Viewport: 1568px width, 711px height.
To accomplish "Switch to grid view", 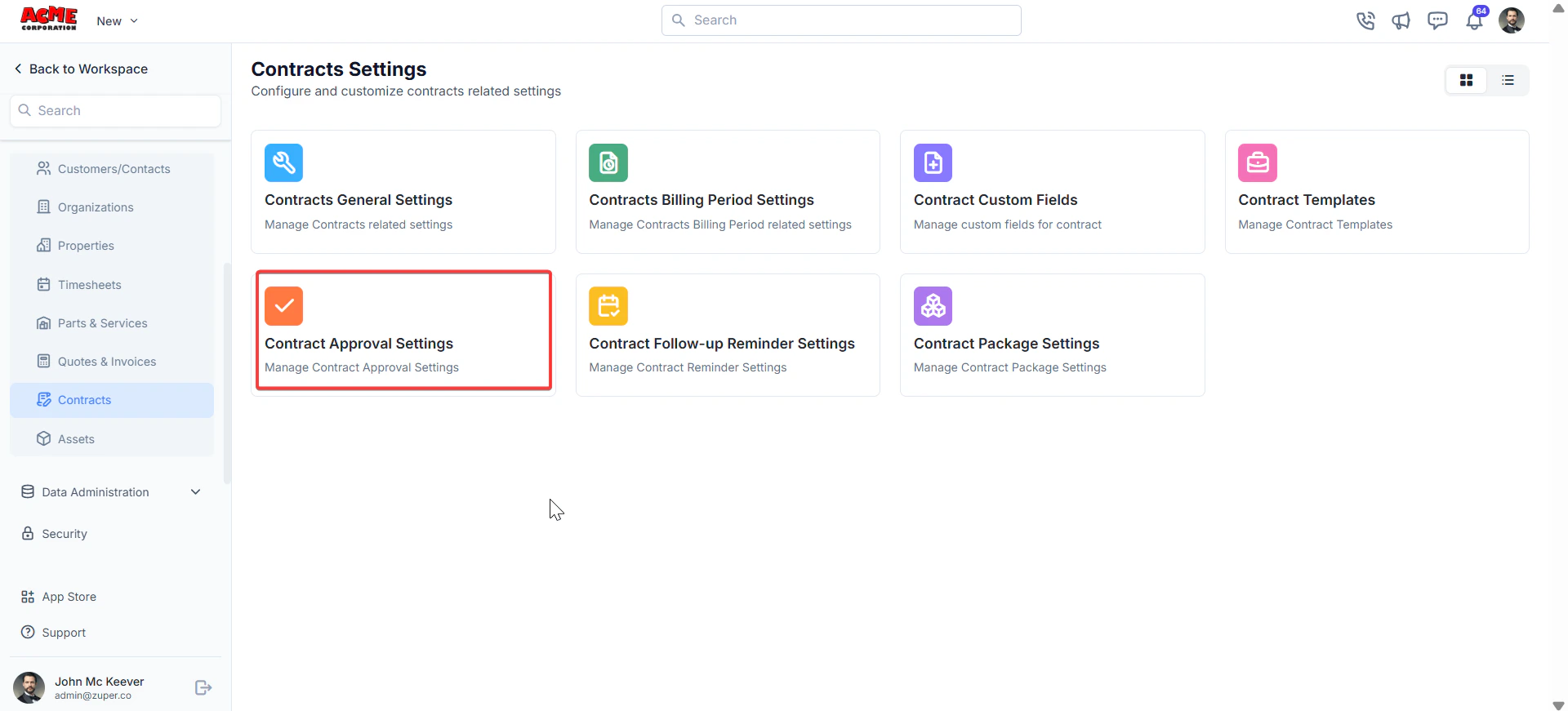I will point(1466,80).
